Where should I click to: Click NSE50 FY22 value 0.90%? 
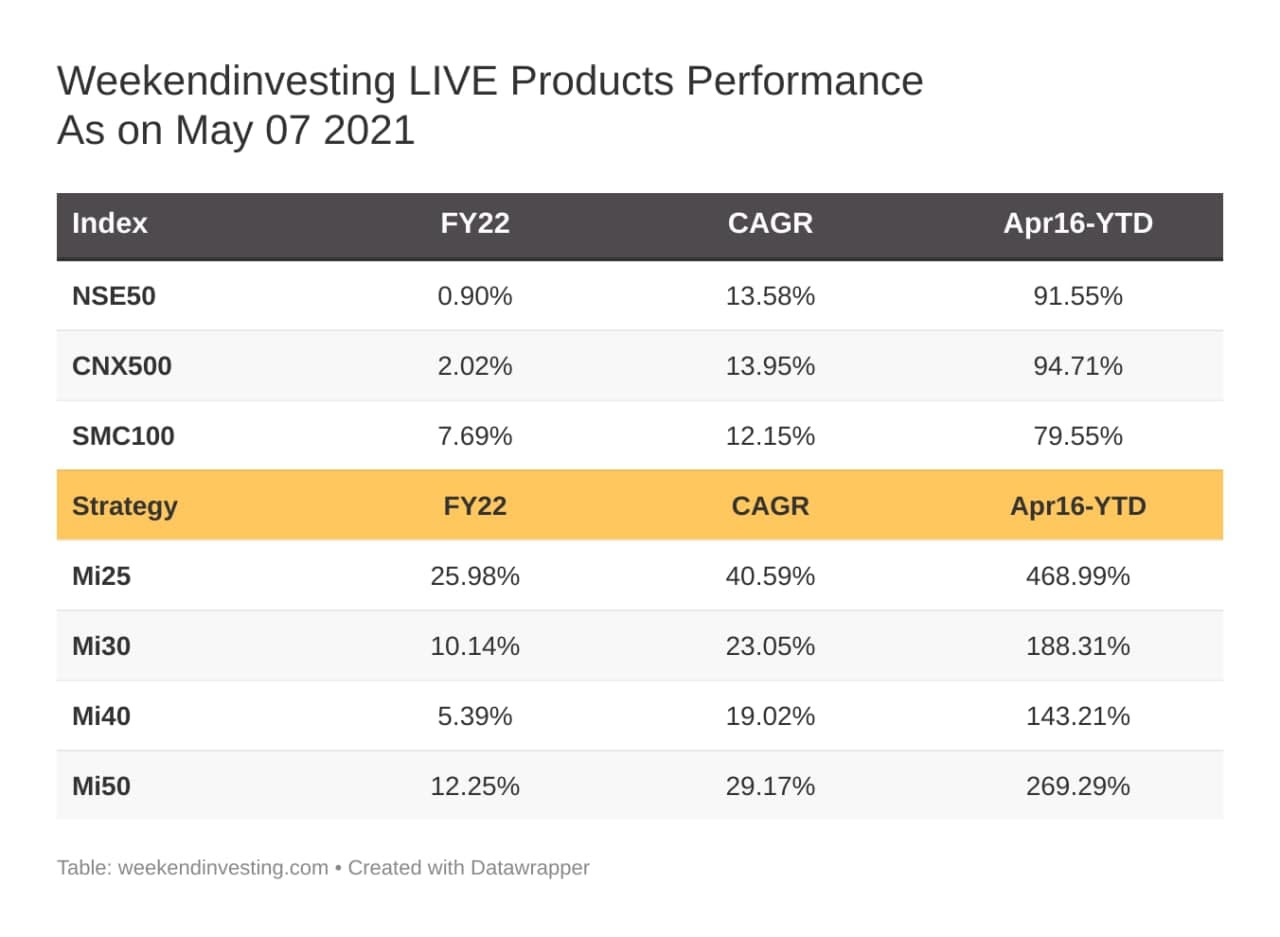[x=475, y=296]
